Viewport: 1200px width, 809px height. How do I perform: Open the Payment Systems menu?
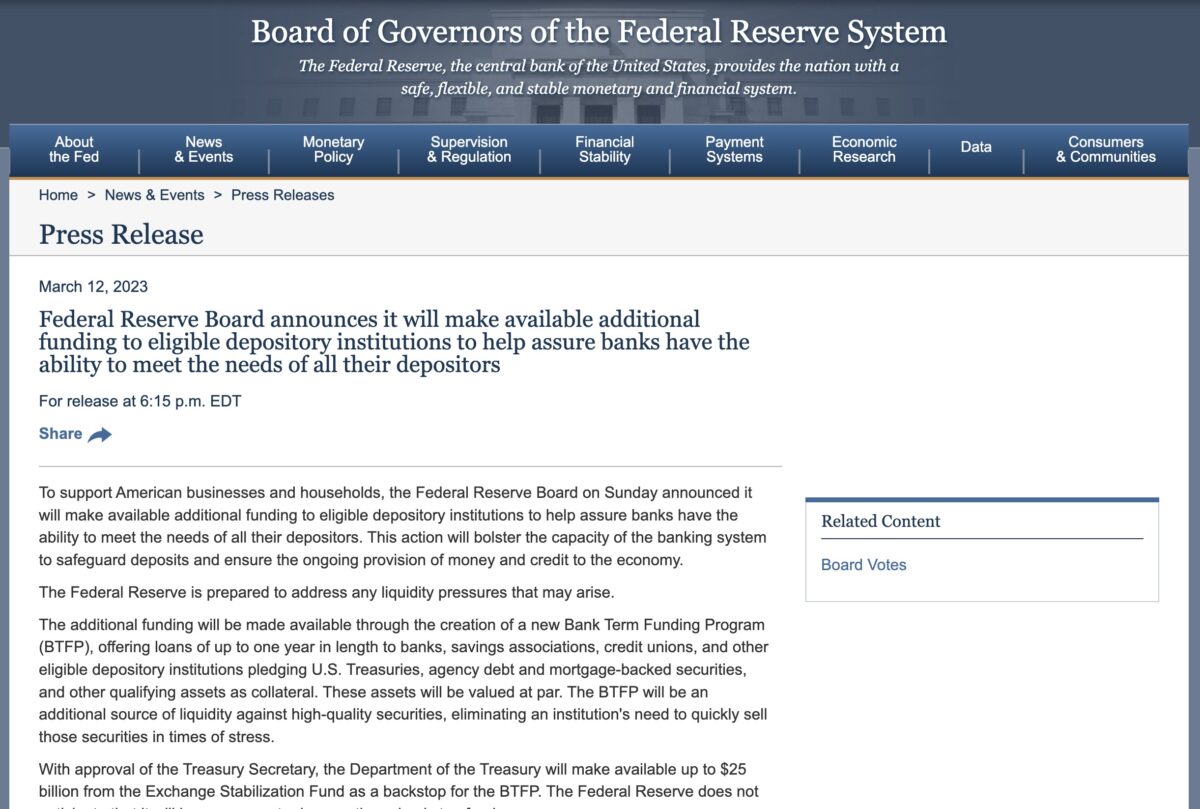(734, 149)
